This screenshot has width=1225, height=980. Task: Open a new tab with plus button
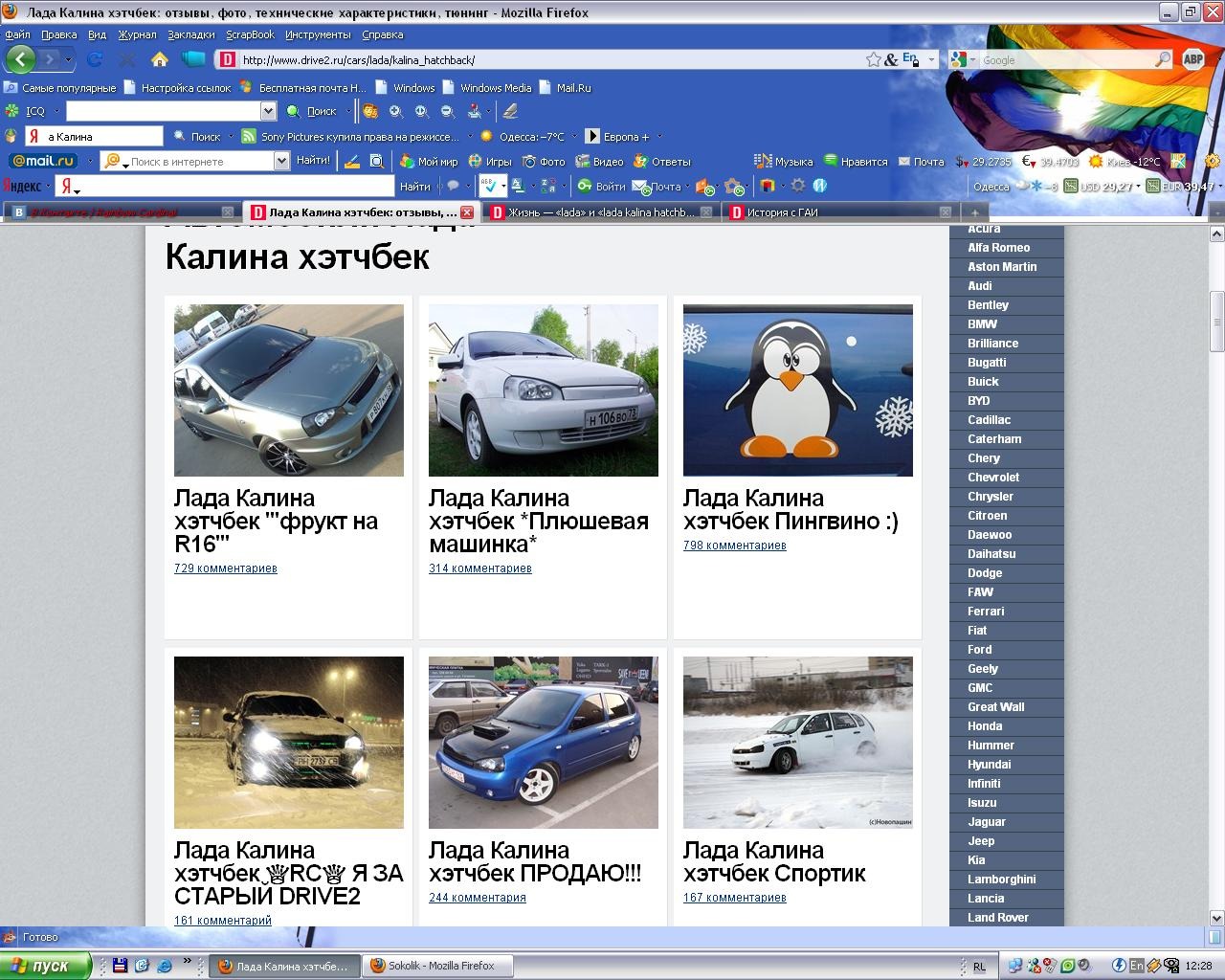coord(974,212)
